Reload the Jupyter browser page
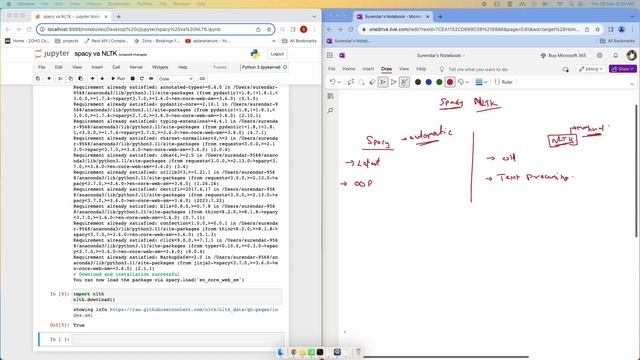The width and height of the screenshot is (640, 360). 29,29
